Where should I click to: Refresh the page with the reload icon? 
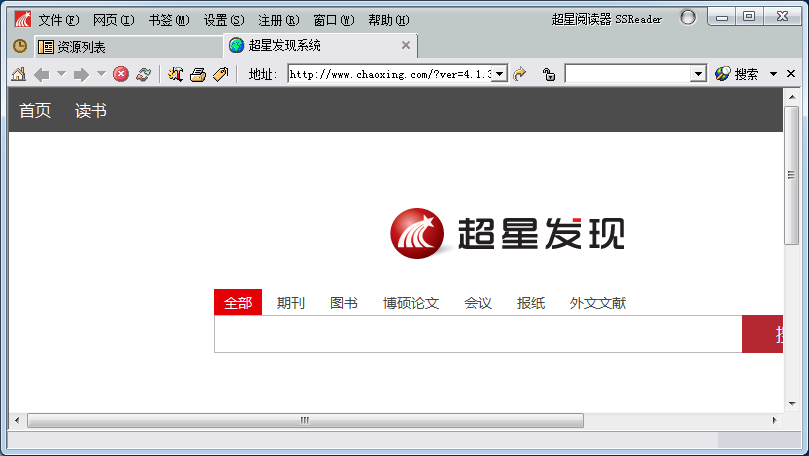pos(143,74)
